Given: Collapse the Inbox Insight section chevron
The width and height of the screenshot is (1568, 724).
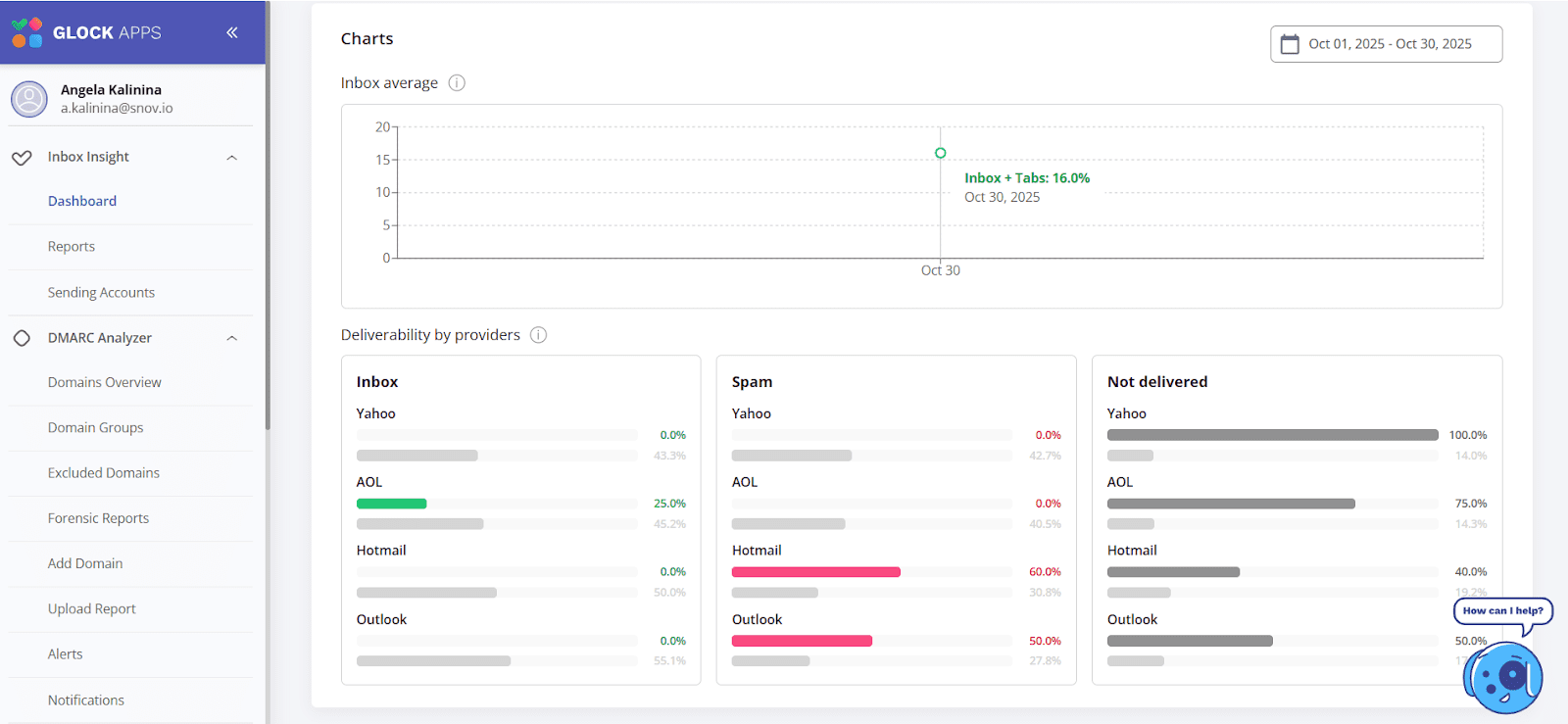Looking at the screenshot, I should (232, 158).
